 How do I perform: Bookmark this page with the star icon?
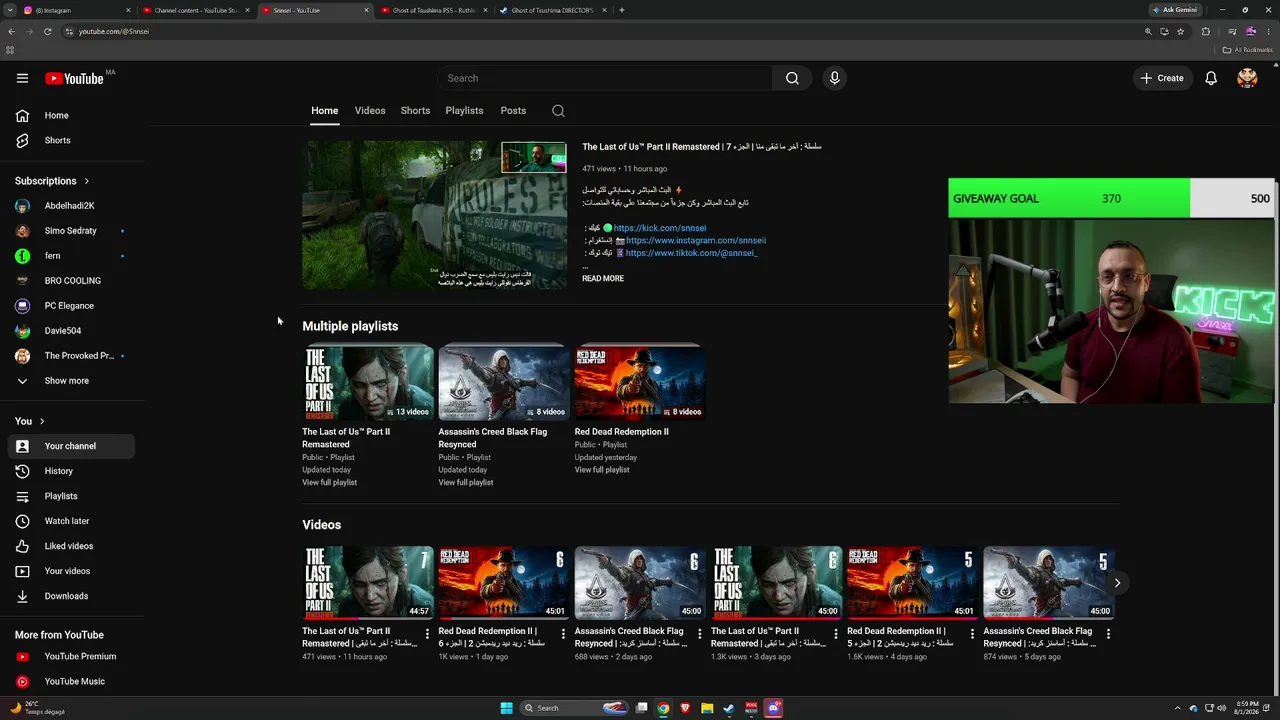(1180, 31)
